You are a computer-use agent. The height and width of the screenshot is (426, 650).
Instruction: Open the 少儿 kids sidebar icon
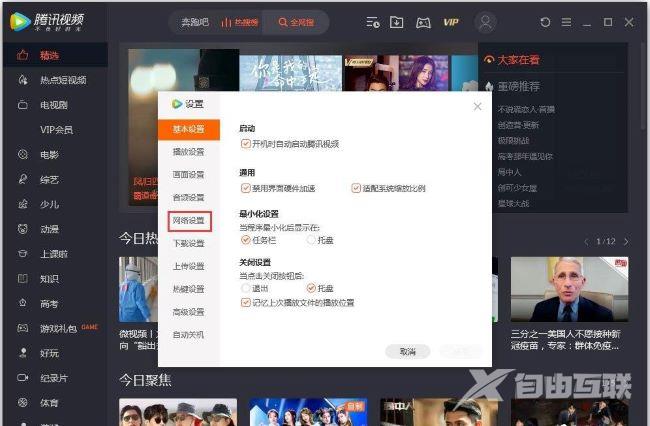click(x=23, y=204)
